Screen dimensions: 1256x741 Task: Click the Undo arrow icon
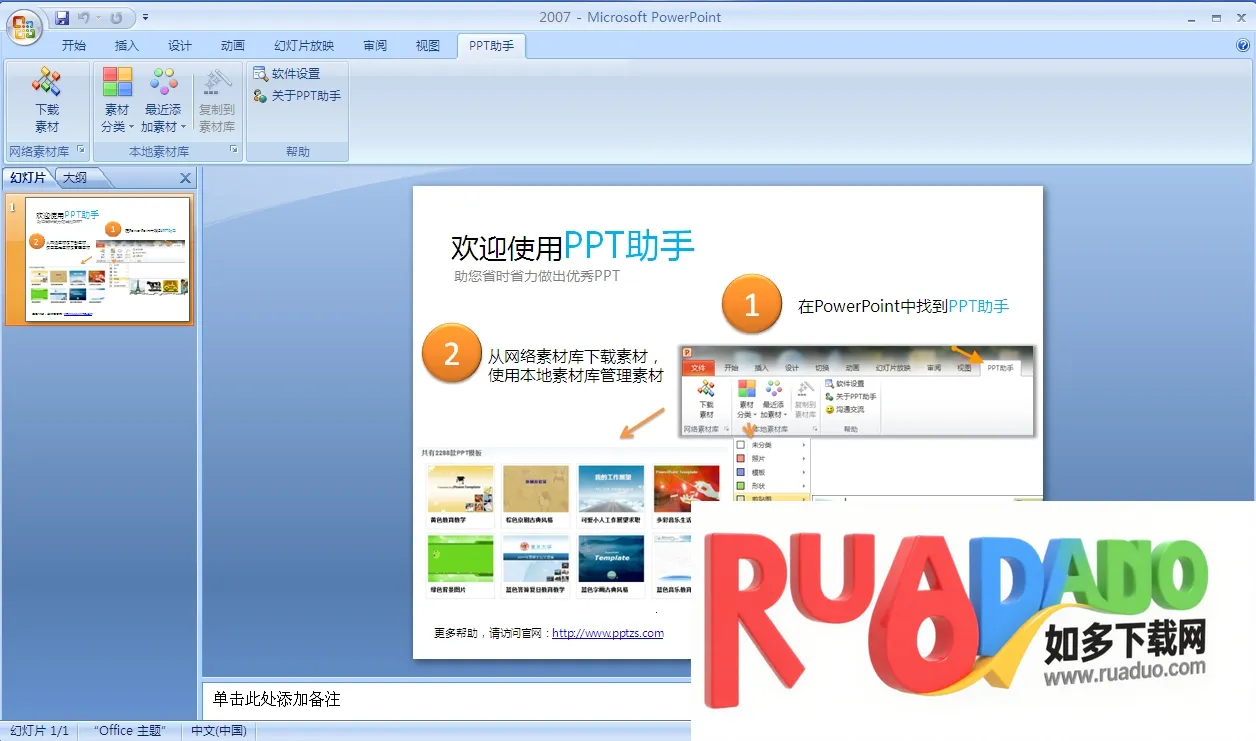[x=84, y=17]
